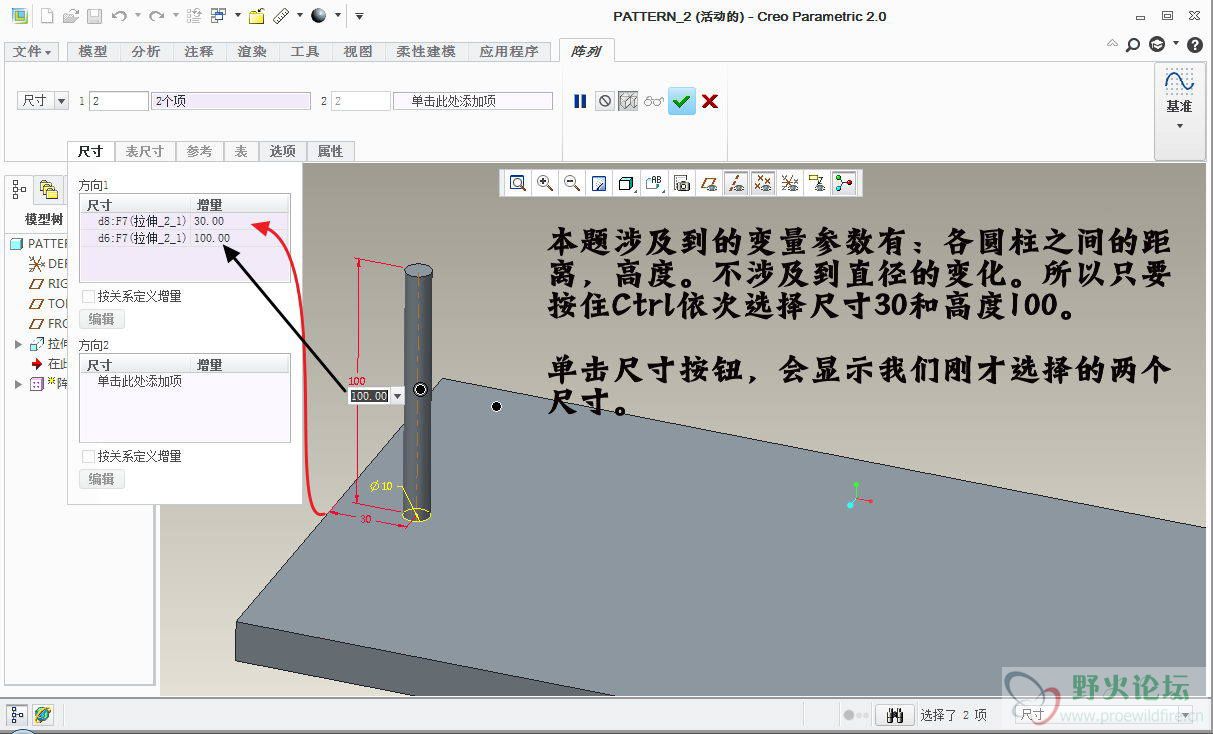Open the 选项 dashboard tab
Screen dimensions: 1213x734
coord(283,151)
